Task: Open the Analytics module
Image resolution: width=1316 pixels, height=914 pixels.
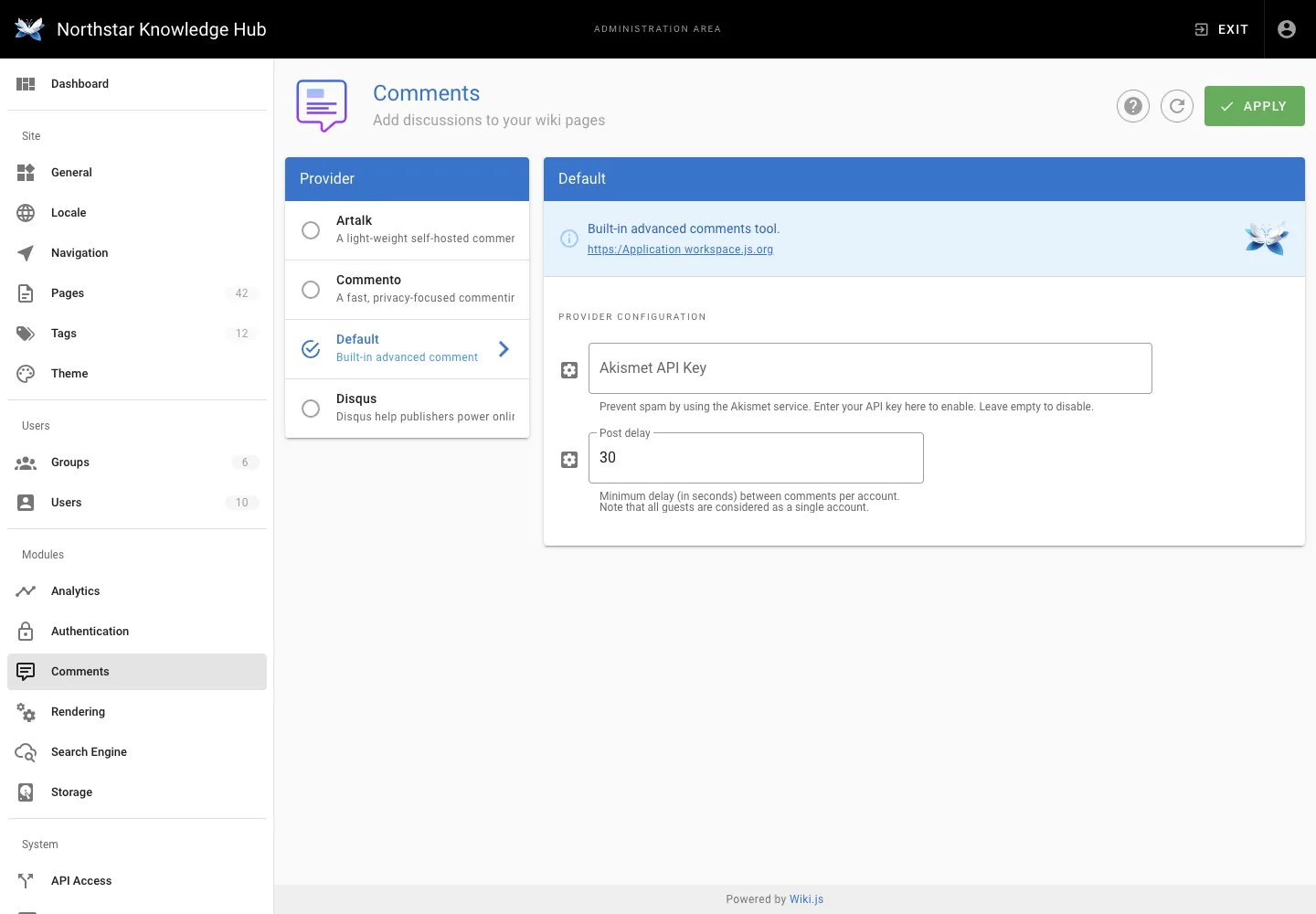Action: tap(137, 591)
